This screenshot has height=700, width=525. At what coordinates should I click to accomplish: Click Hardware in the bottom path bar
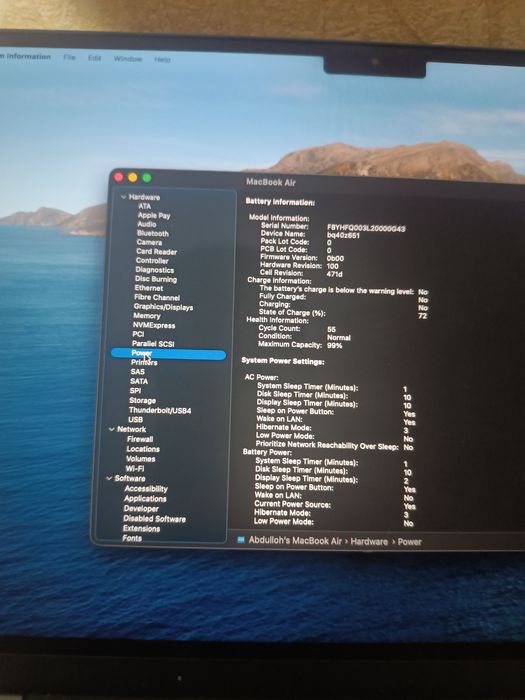tap(369, 542)
